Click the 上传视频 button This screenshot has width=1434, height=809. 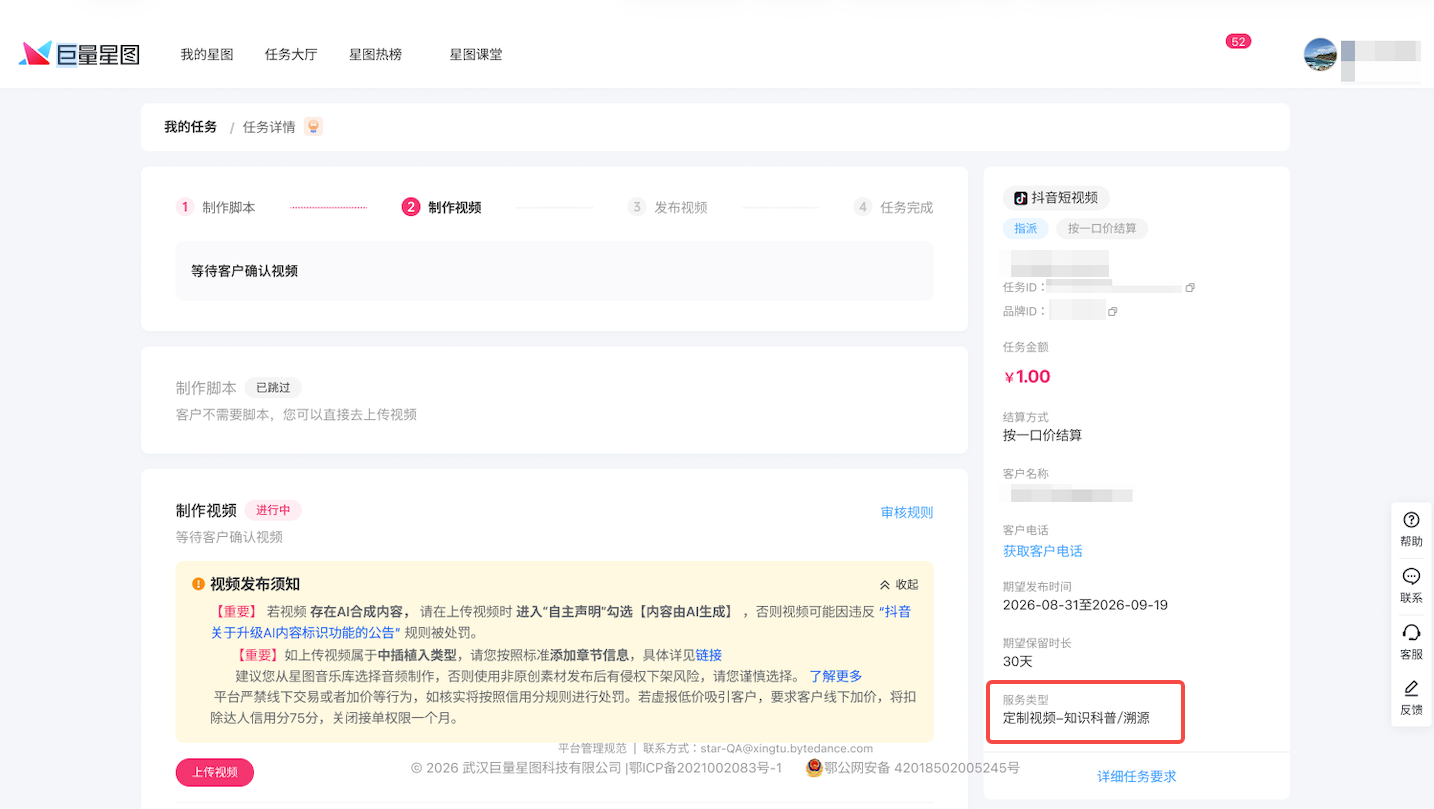click(215, 772)
